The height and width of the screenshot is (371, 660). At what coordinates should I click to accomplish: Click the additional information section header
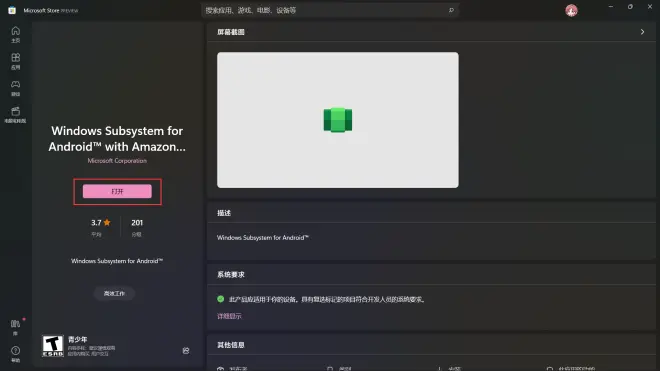click(231, 345)
